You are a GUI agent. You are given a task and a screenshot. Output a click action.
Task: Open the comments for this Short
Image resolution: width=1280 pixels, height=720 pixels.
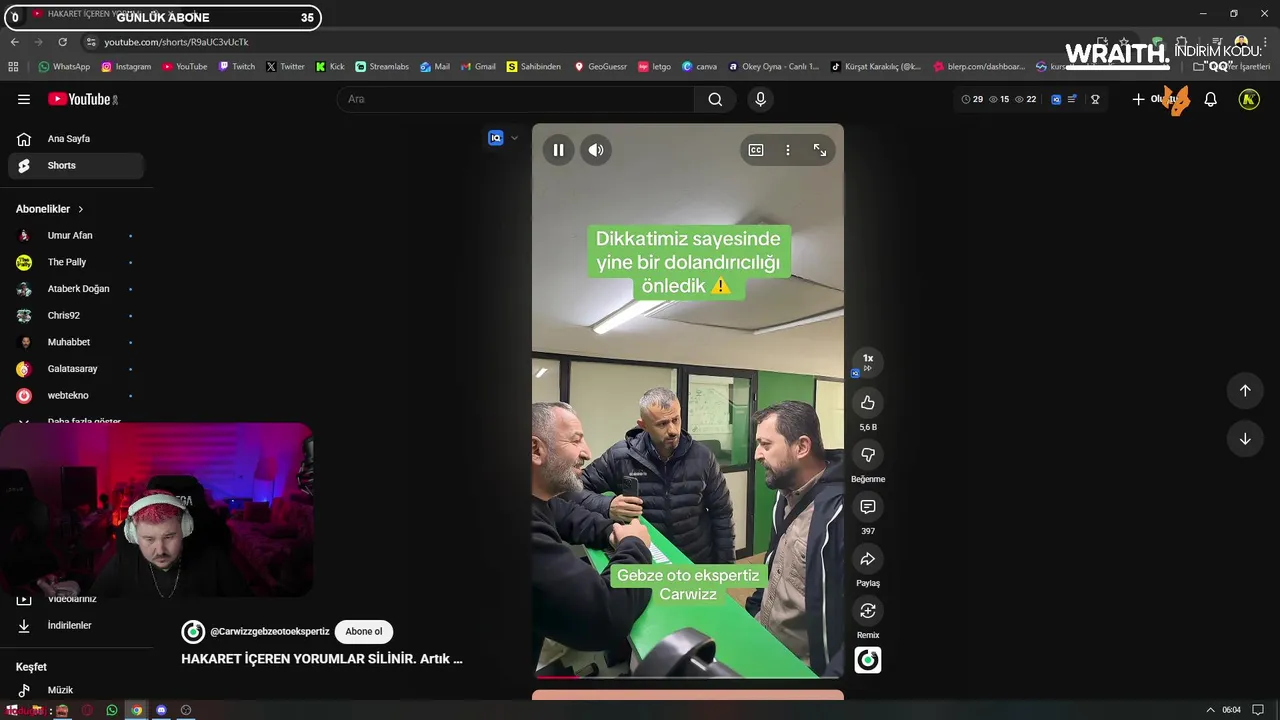coord(868,507)
